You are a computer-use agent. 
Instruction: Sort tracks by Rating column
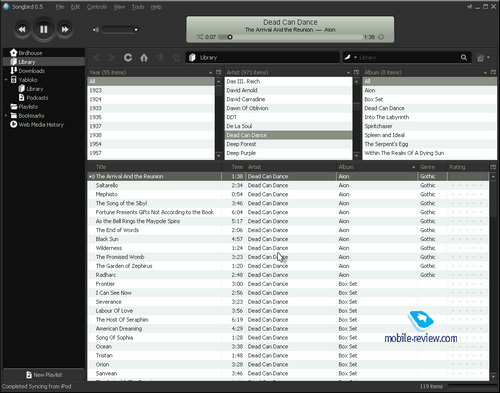[468, 167]
